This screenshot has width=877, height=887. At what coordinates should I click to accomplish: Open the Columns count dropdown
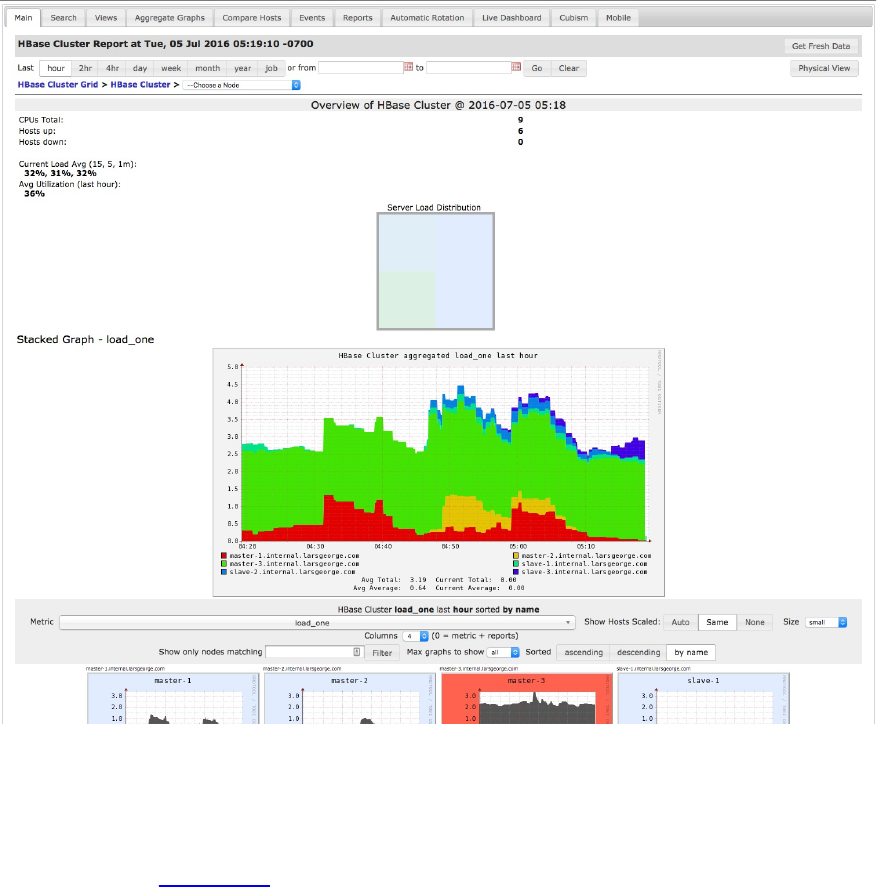415,636
